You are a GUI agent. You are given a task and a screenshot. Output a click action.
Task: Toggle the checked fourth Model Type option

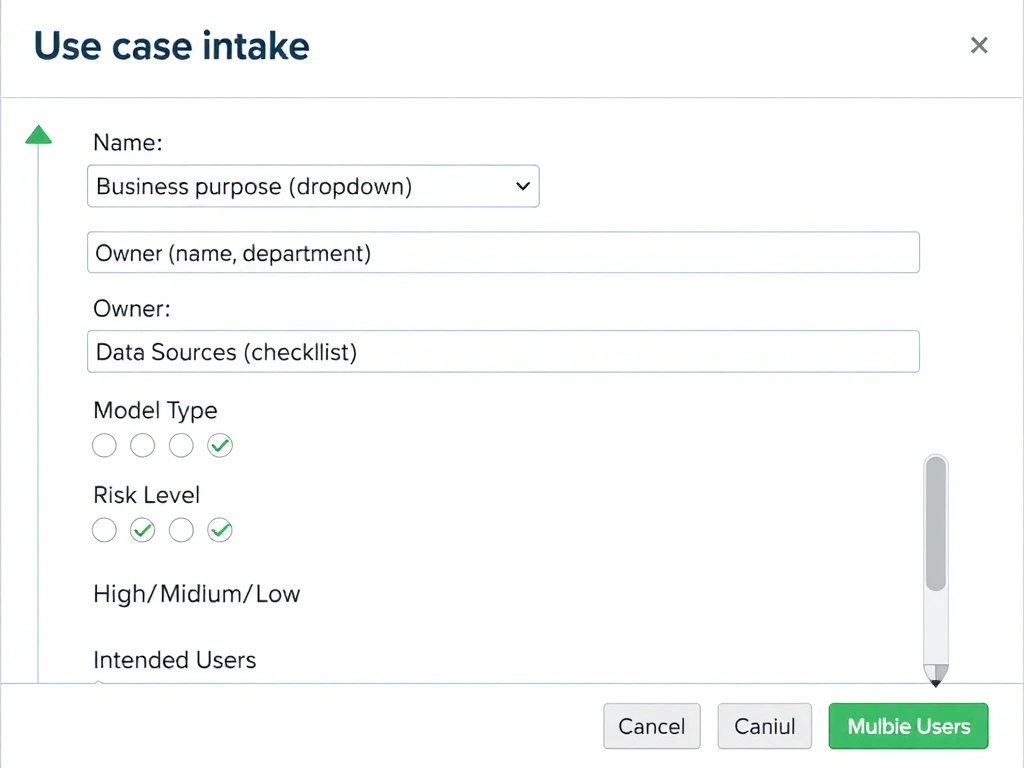[220, 445]
